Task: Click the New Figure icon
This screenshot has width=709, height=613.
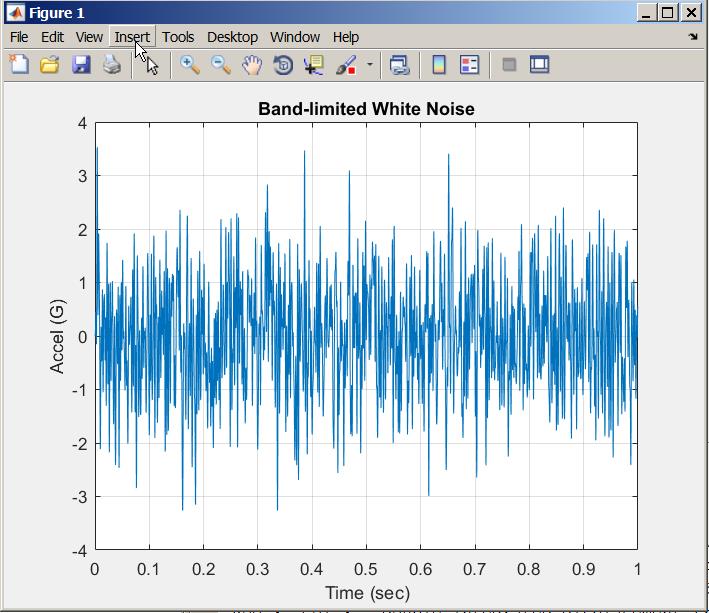Action: (19, 65)
